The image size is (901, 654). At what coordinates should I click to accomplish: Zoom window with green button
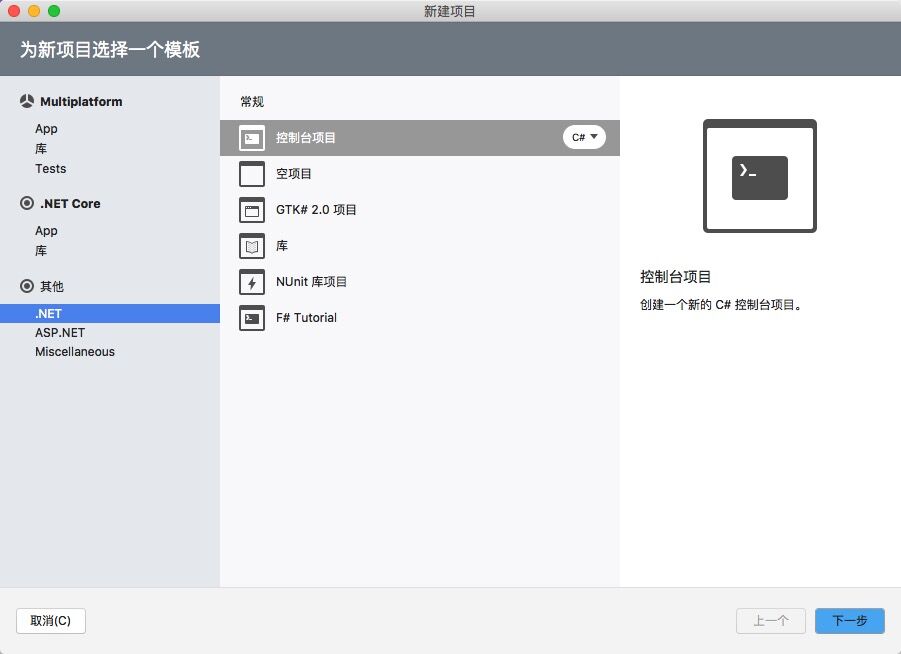coord(54,11)
